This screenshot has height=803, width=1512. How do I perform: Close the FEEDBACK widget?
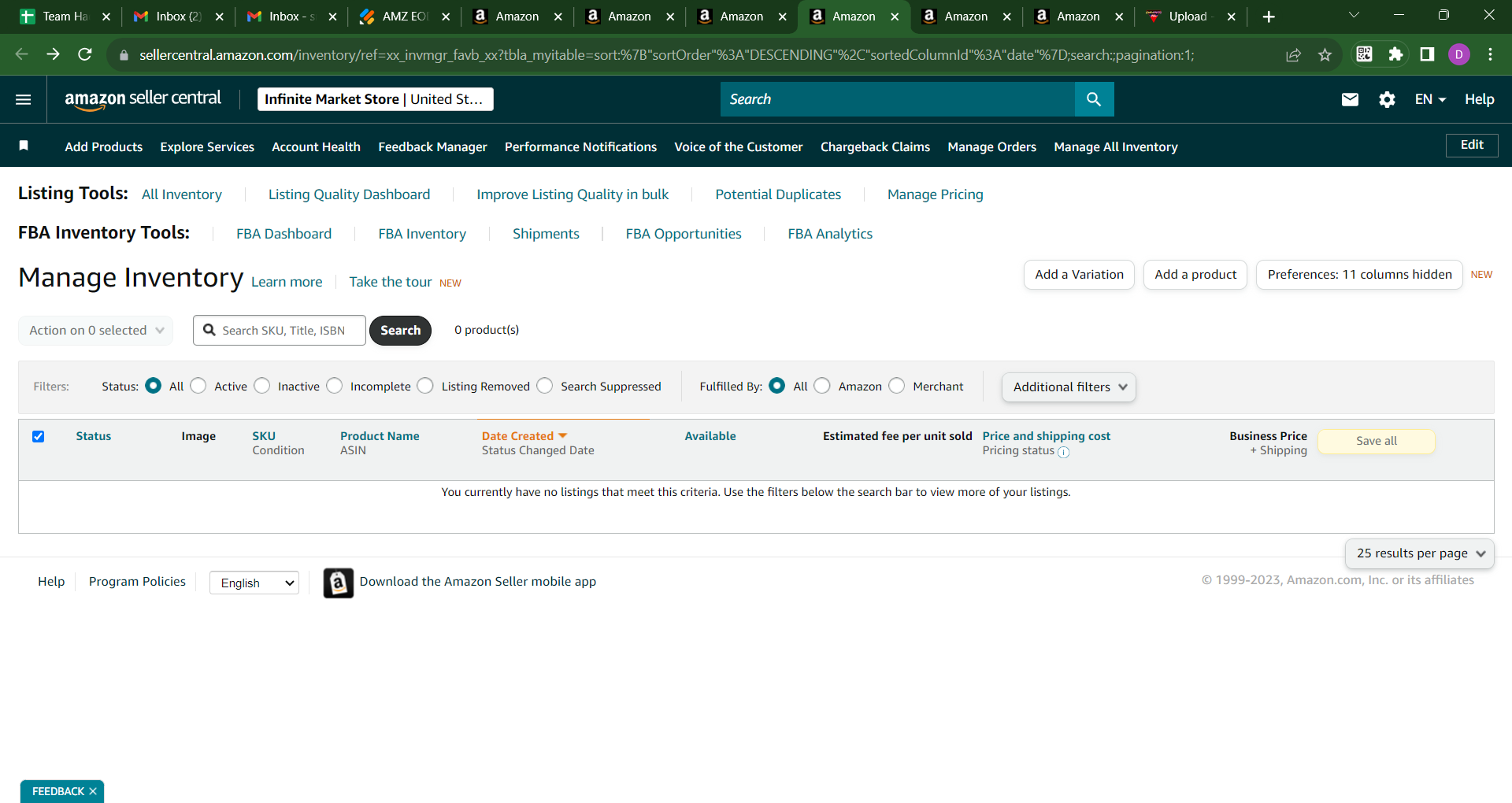[93, 791]
